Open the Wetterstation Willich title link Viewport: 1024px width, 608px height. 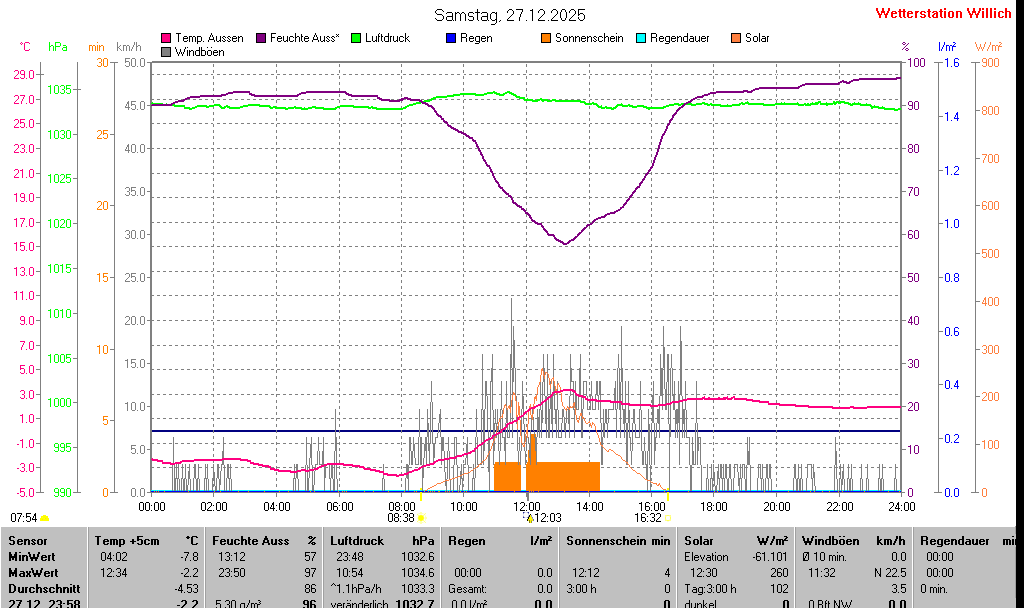943,13
